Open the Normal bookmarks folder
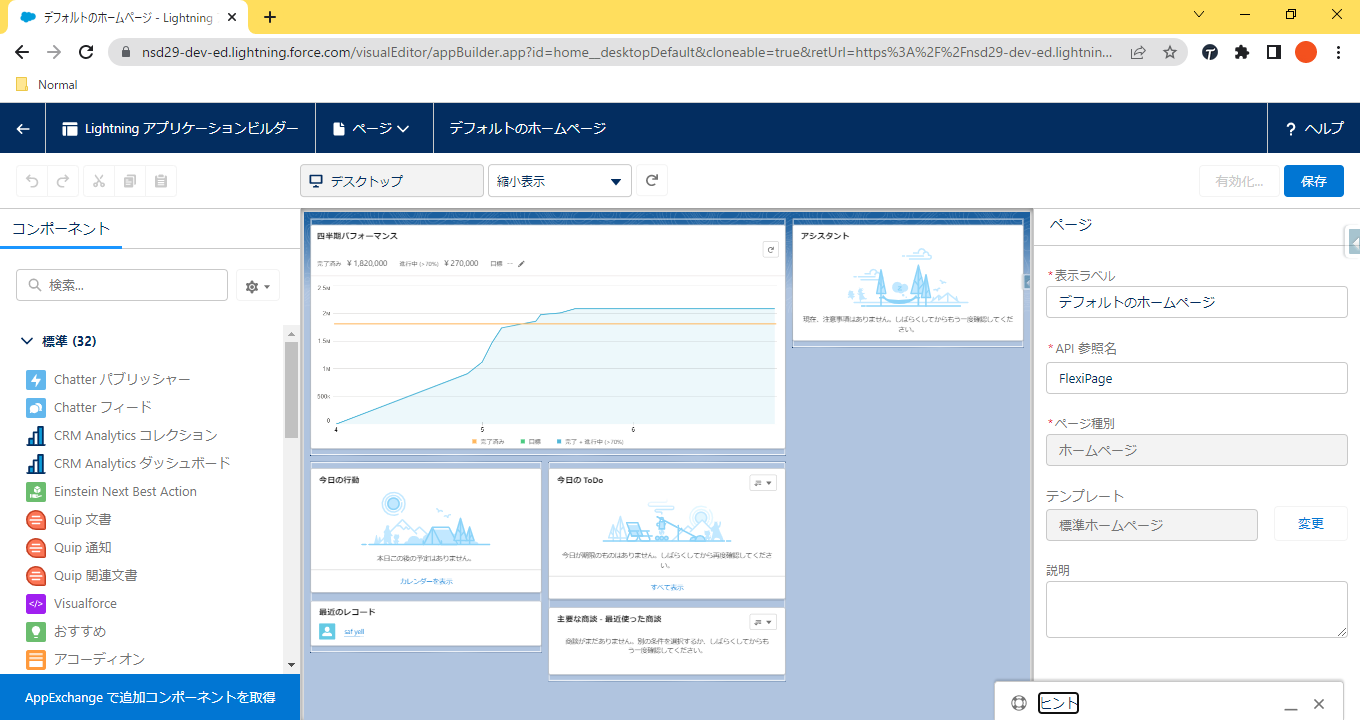Screen dimensions: 1360x720 coord(47,85)
